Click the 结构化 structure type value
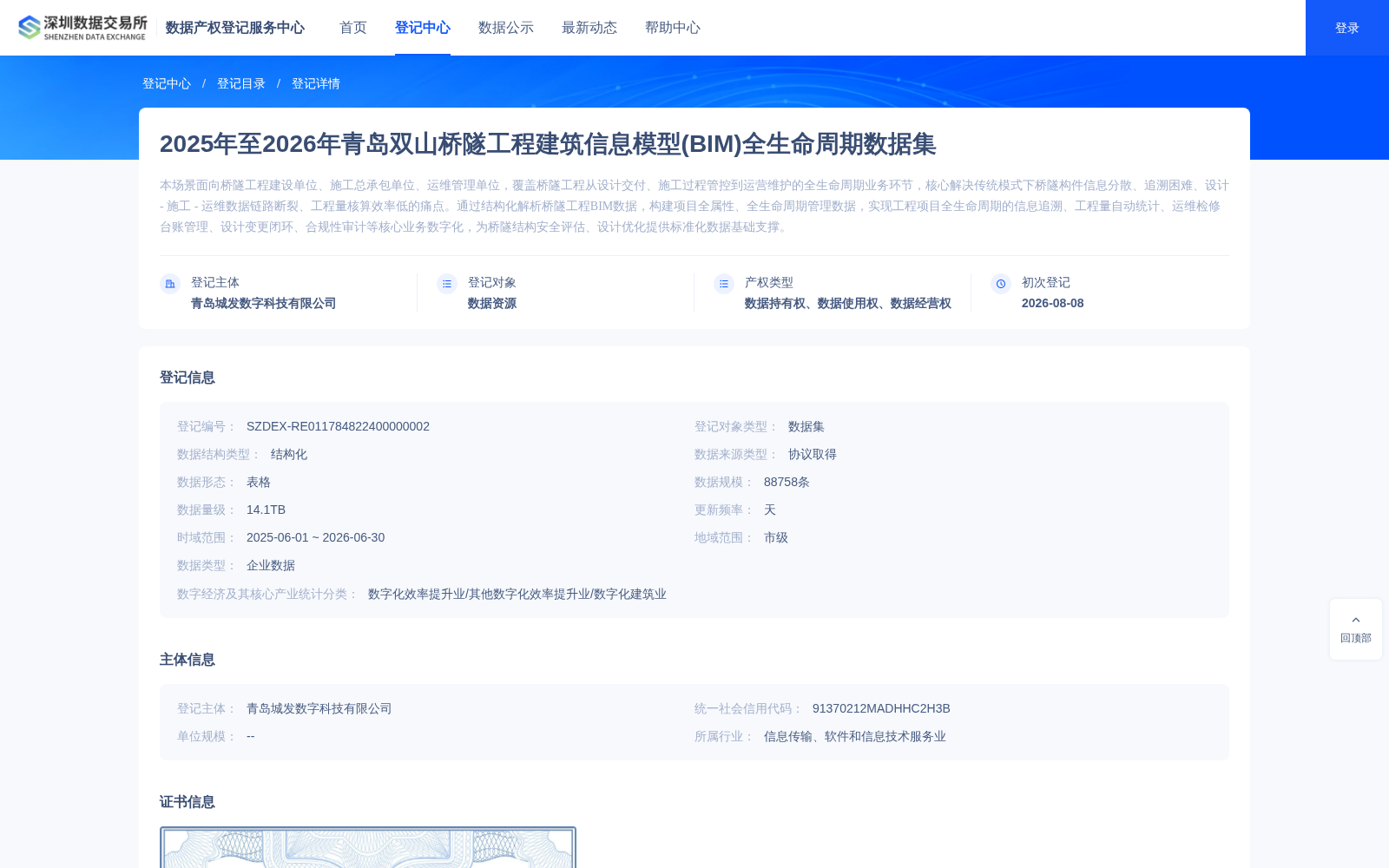The image size is (1389, 868). [x=289, y=454]
